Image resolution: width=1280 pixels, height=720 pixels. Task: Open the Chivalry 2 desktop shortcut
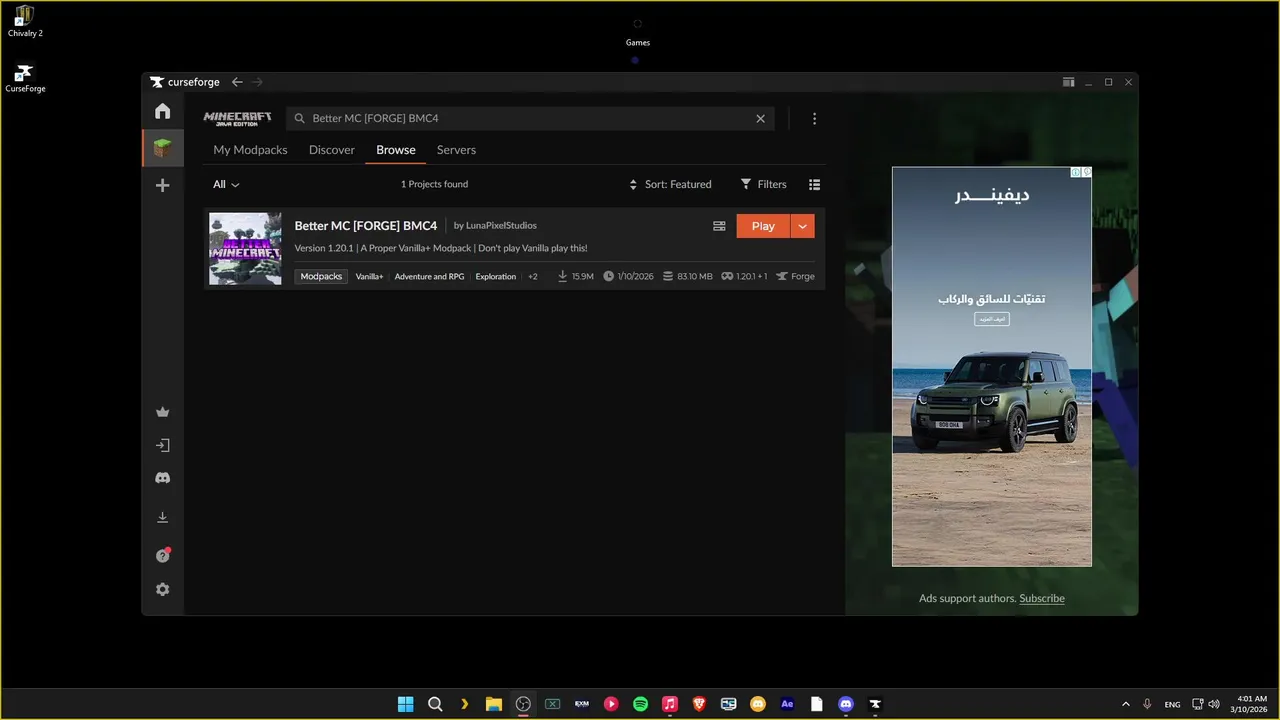tap(25, 21)
